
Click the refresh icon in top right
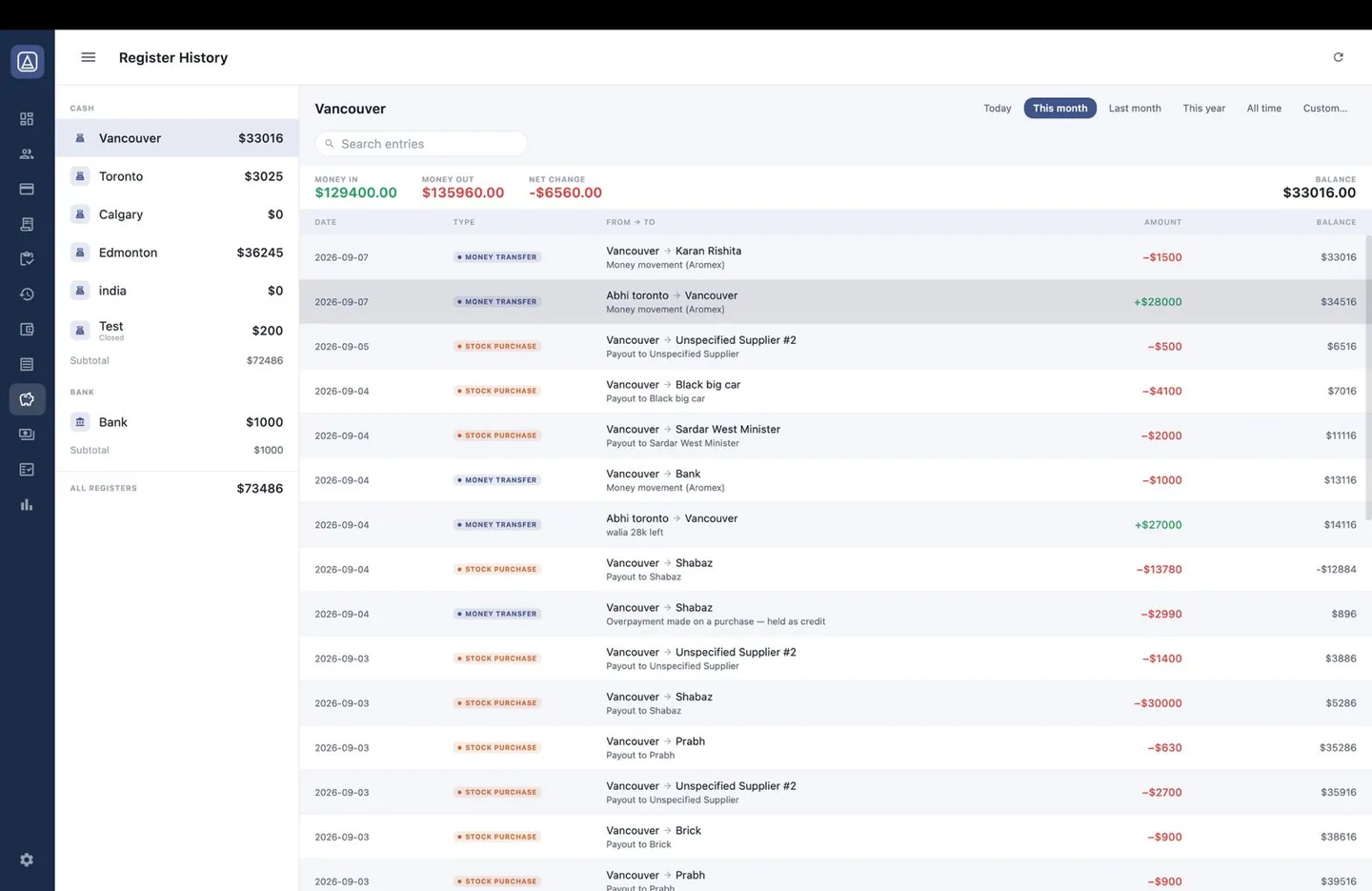click(1338, 57)
